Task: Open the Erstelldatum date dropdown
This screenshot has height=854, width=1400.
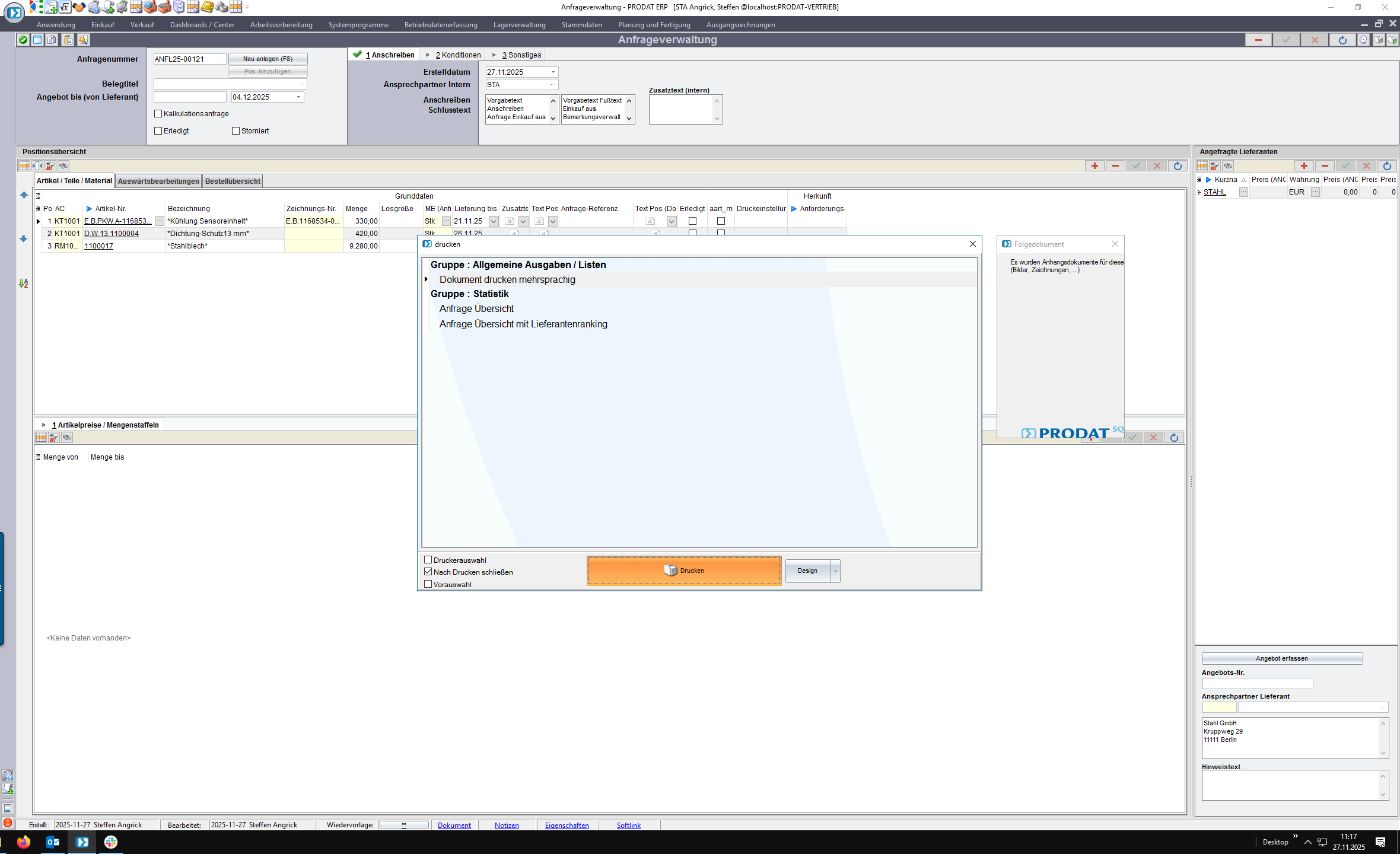Action: point(553,72)
